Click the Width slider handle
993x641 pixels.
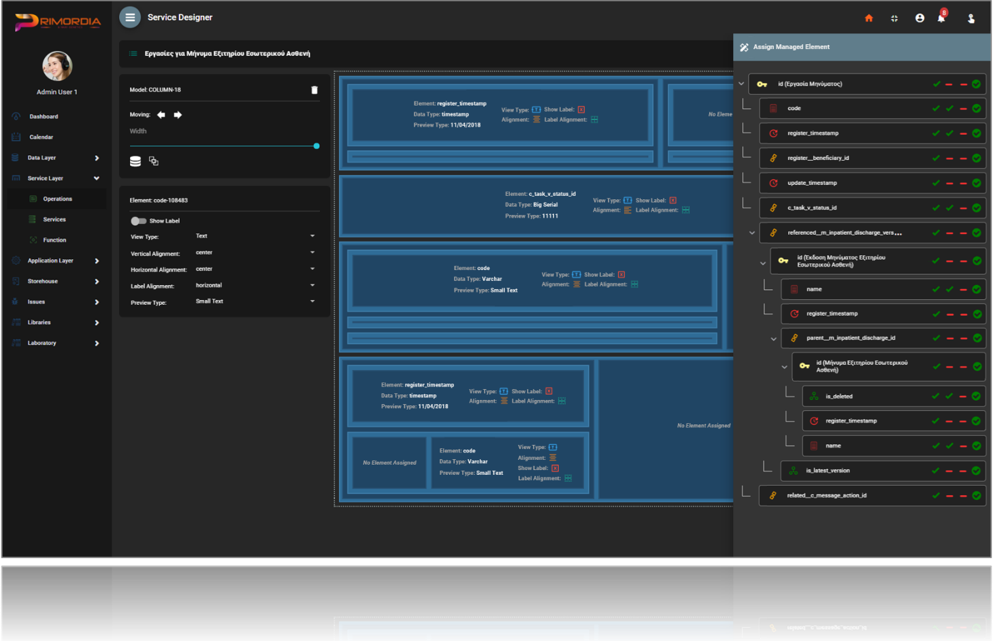point(316,146)
